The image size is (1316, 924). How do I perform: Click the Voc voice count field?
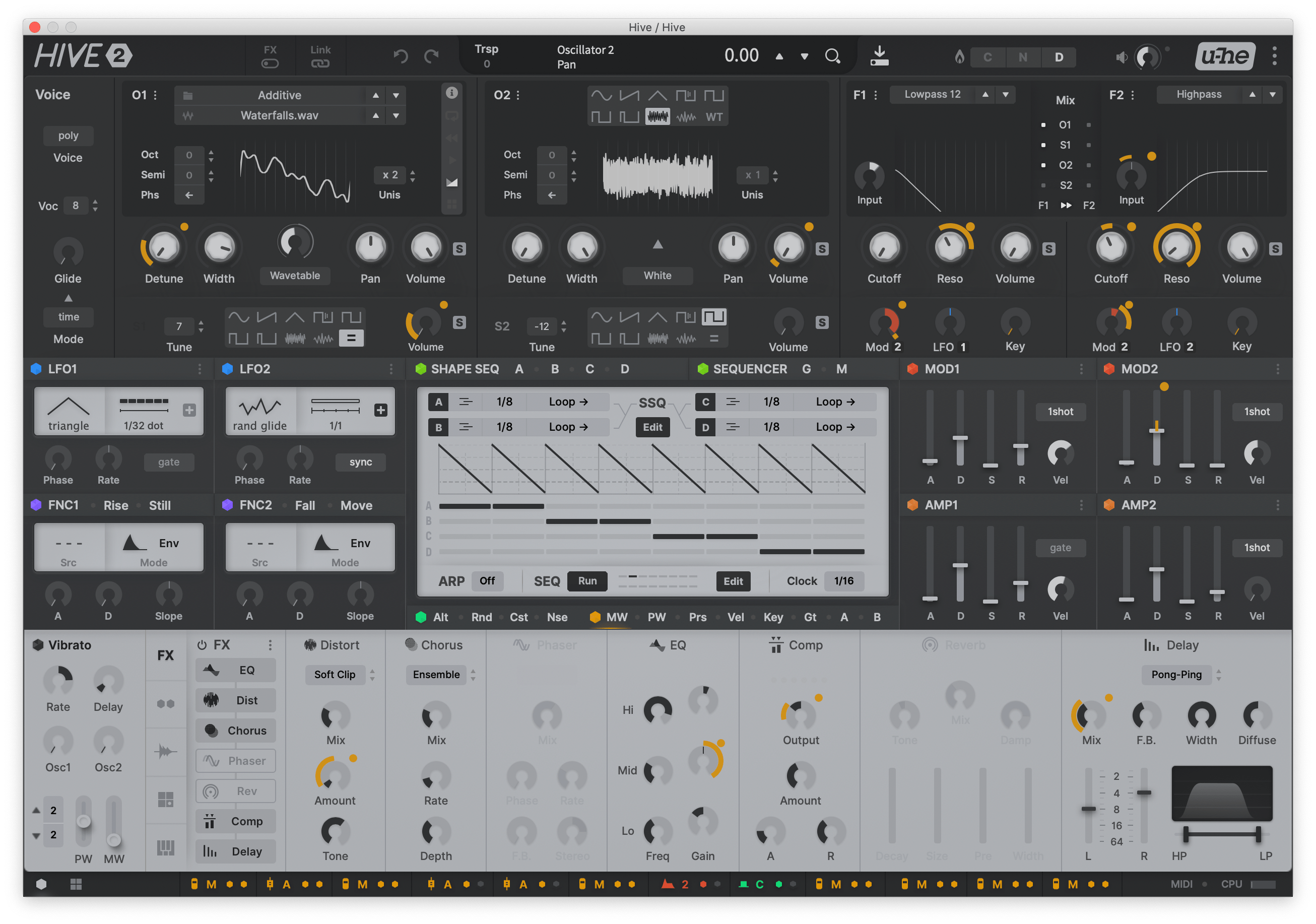coord(76,205)
